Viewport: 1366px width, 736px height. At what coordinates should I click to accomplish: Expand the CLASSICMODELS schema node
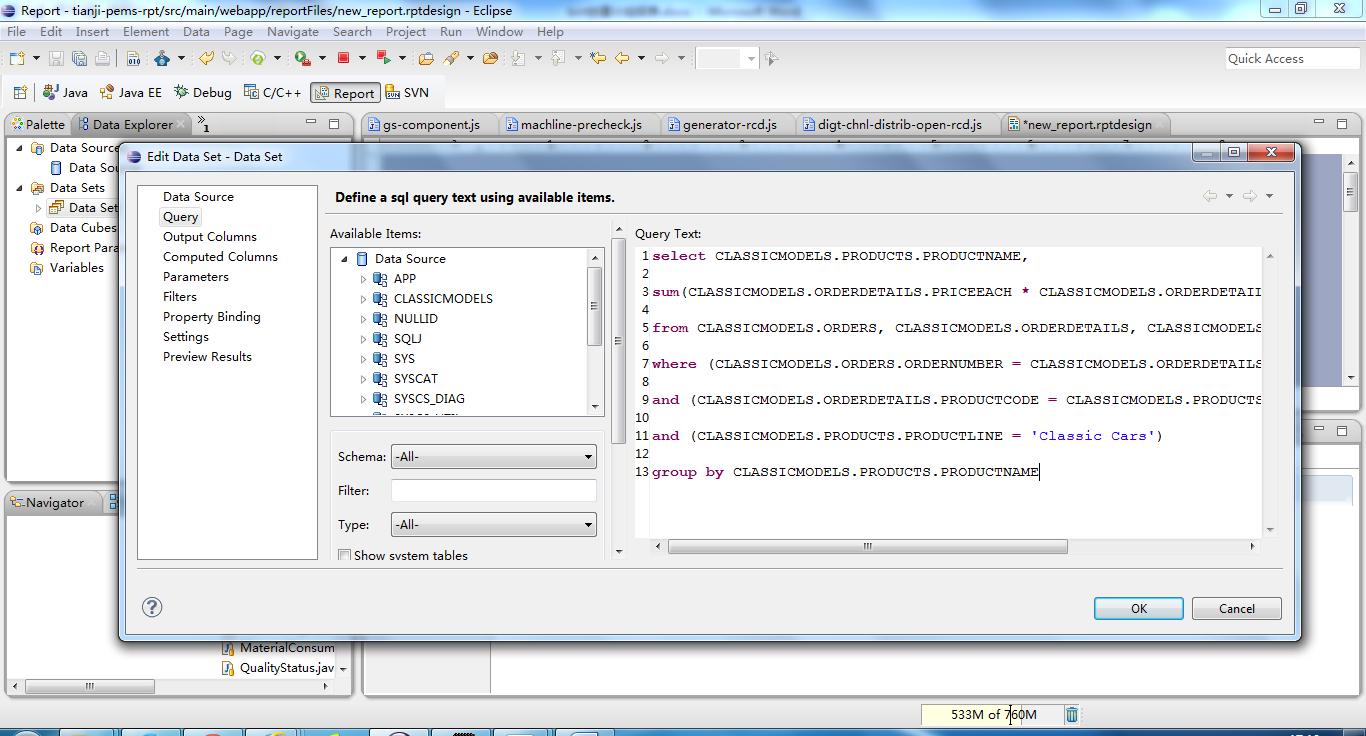(364, 299)
